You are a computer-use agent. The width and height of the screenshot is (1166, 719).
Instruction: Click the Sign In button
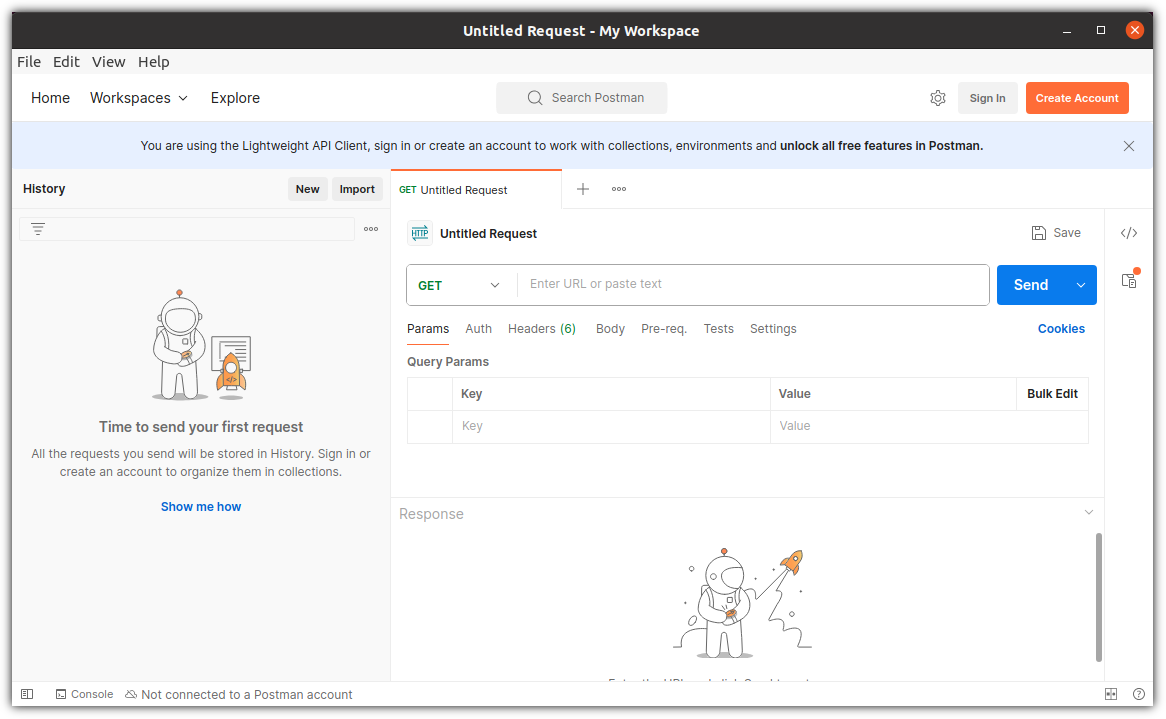point(987,98)
